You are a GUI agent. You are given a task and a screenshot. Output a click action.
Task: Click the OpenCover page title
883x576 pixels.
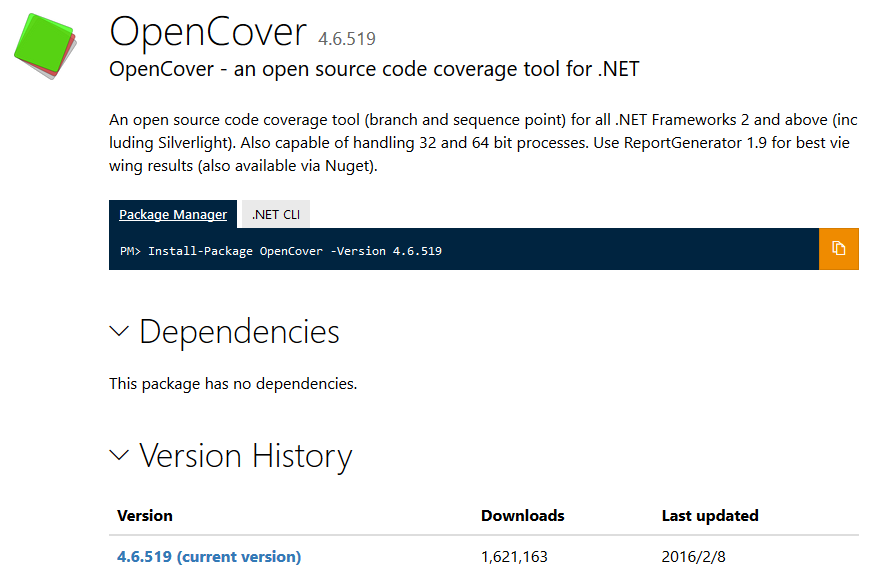[208, 32]
